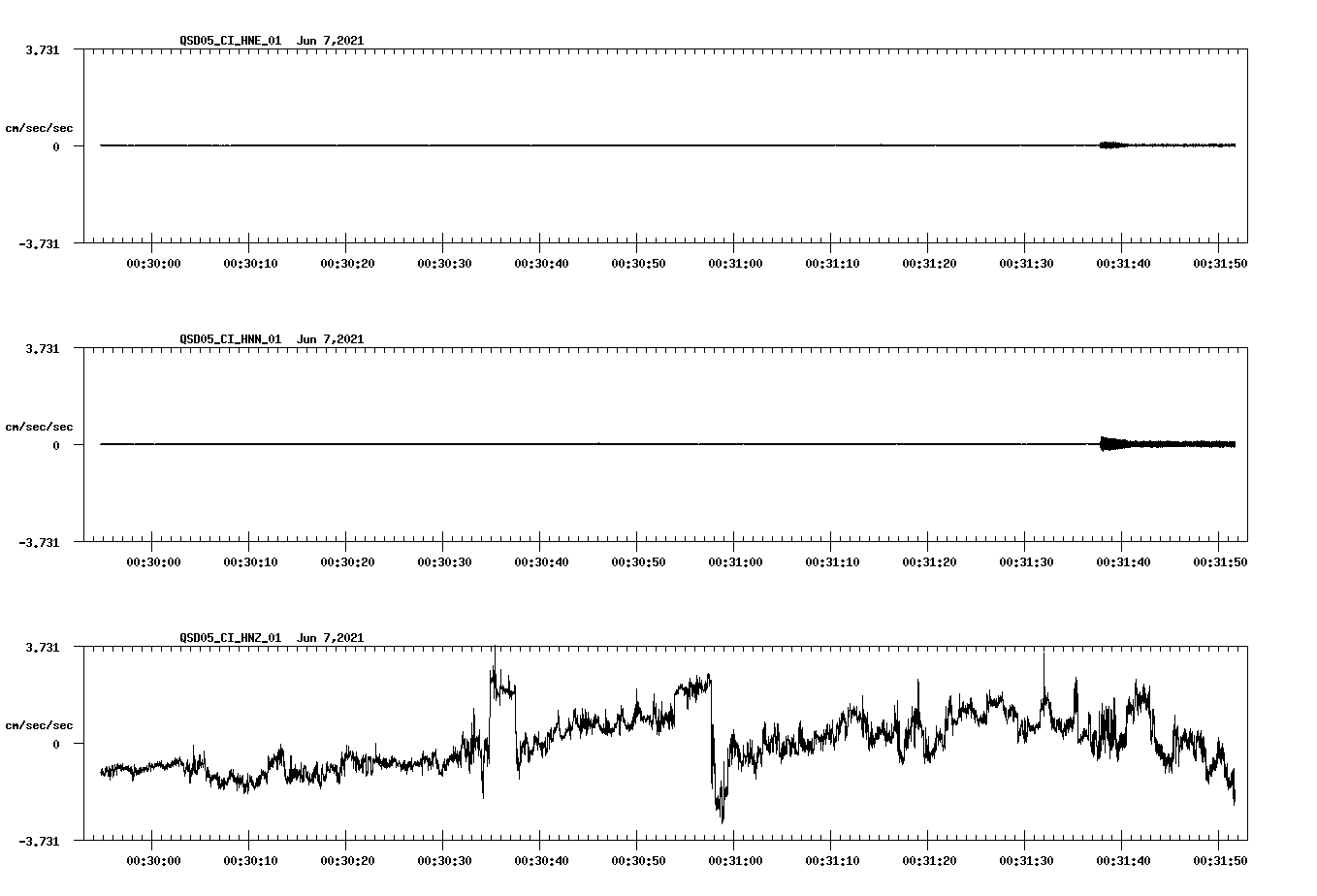The image size is (1317, 896).
Task: Click the 00:30:10 time label under HNN plot
Action: [x=250, y=562]
